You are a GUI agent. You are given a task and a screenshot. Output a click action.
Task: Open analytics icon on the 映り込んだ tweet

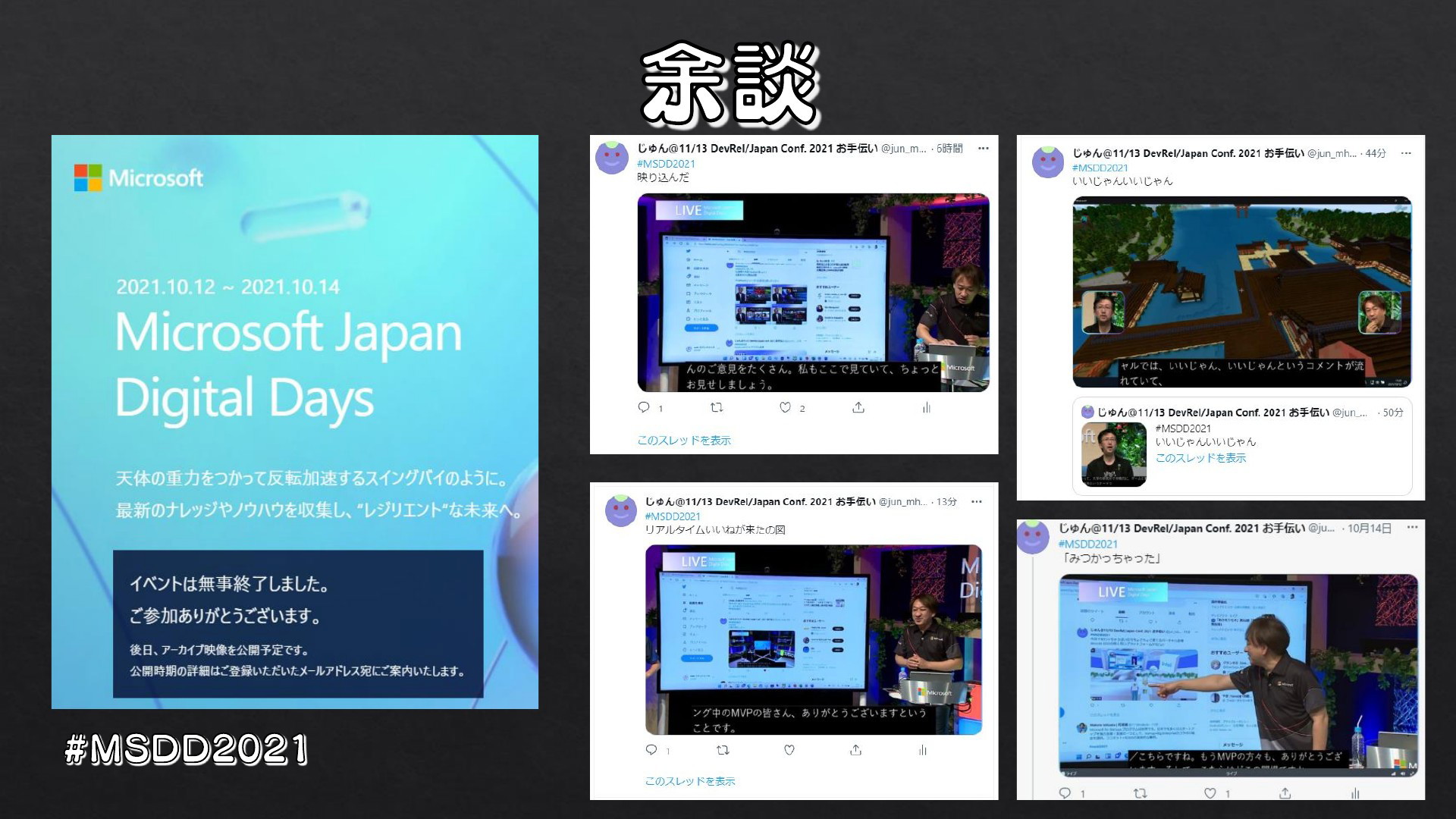click(926, 407)
